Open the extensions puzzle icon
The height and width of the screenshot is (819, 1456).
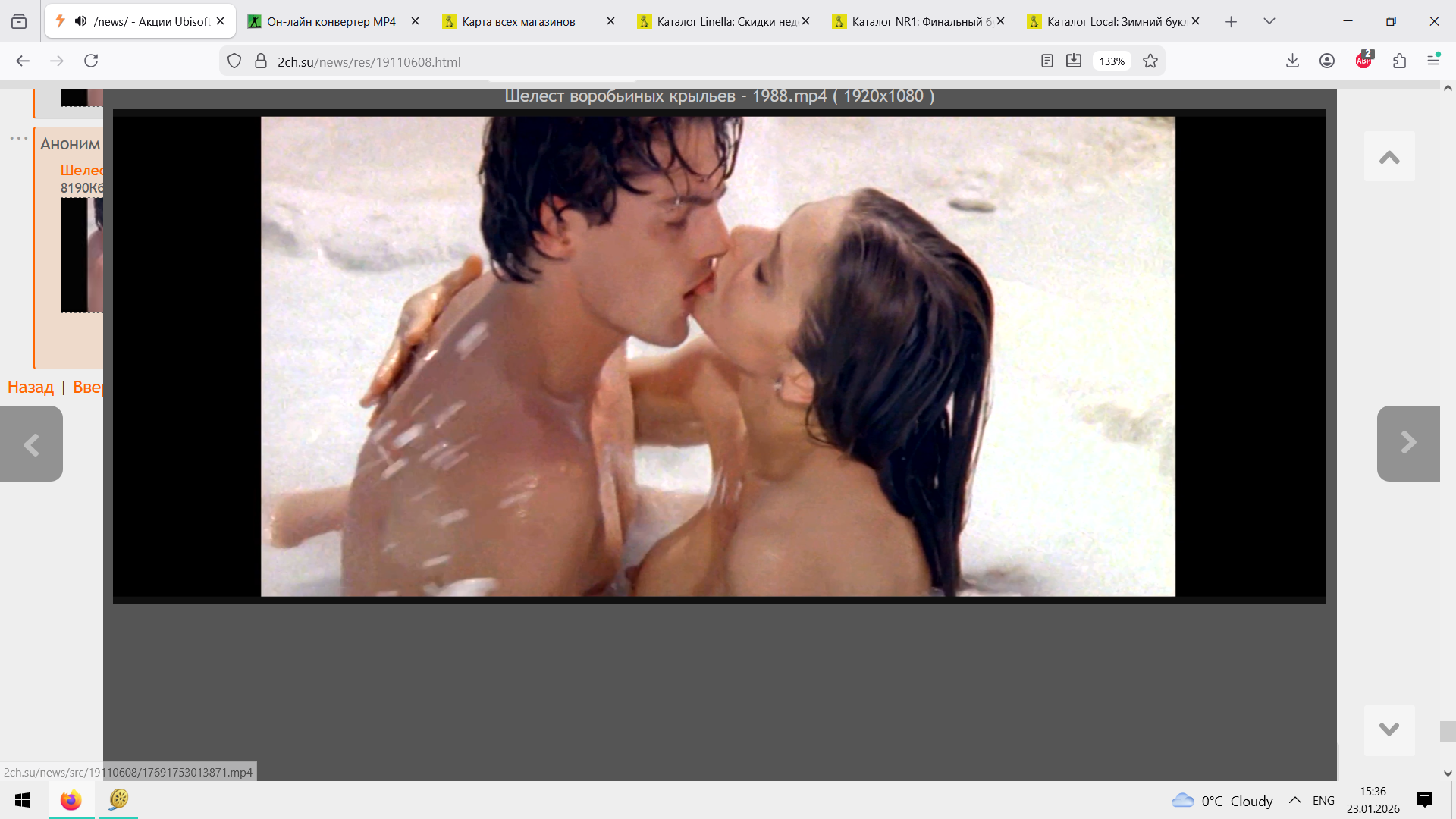[x=1400, y=61]
